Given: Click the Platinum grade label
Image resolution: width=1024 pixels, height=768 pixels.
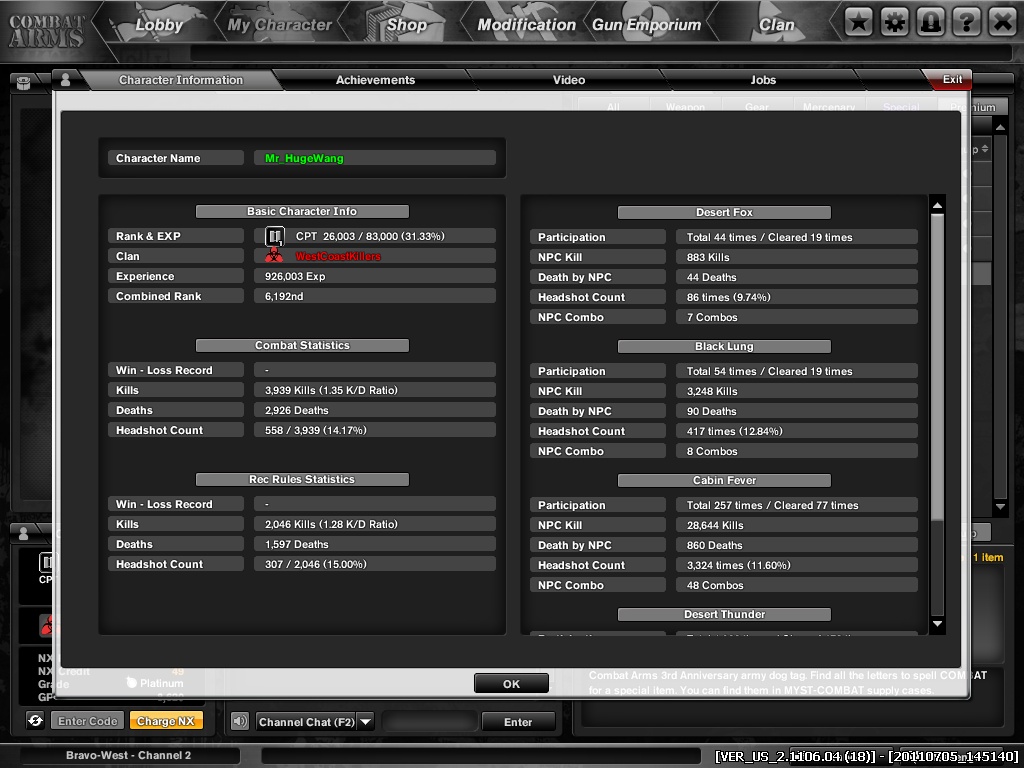Looking at the screenshot, I should 161,683.
